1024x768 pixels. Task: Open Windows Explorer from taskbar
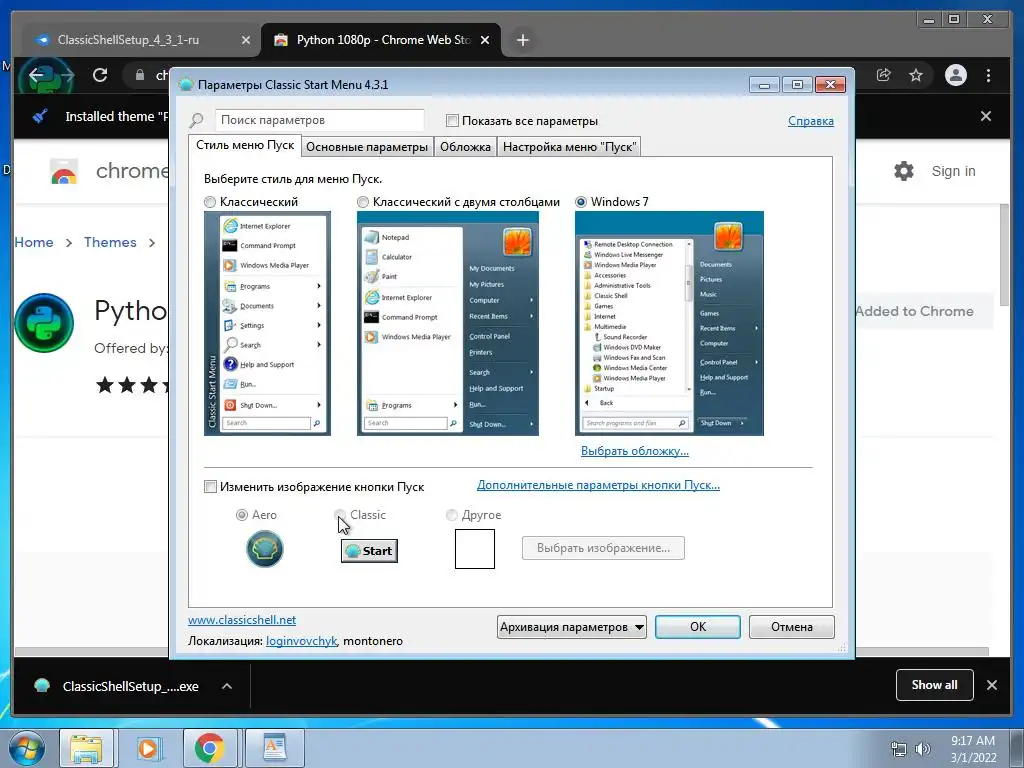coord(86,748)
